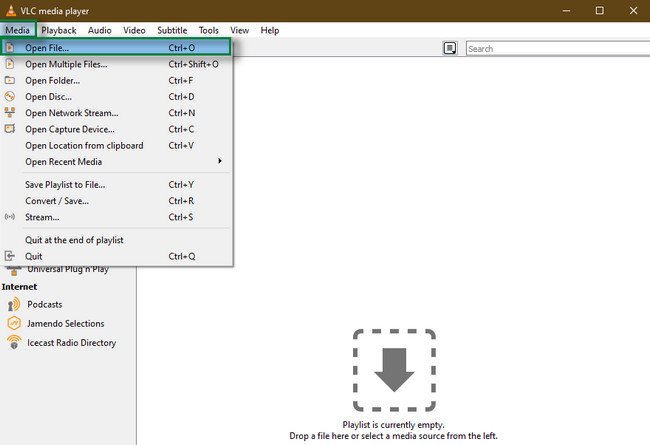
Task: Click the Open Multiple Files icon
Action: tap(10, 64)
